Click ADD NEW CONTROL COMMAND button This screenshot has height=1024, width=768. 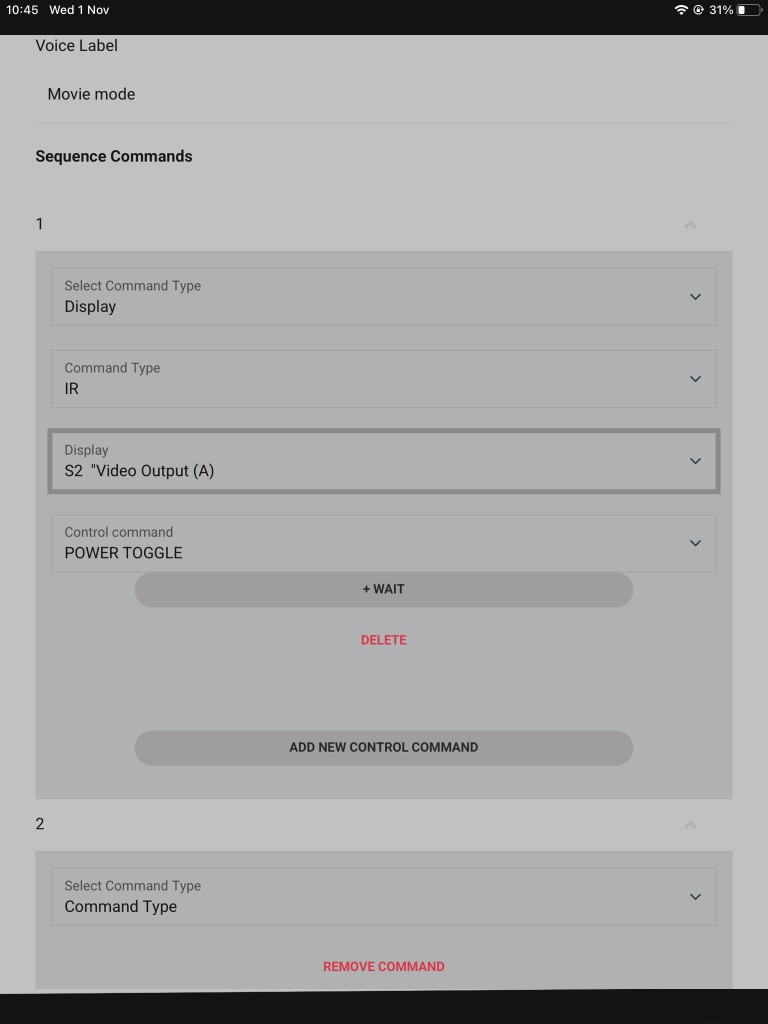pyautogui.click(x=384, y=747)
